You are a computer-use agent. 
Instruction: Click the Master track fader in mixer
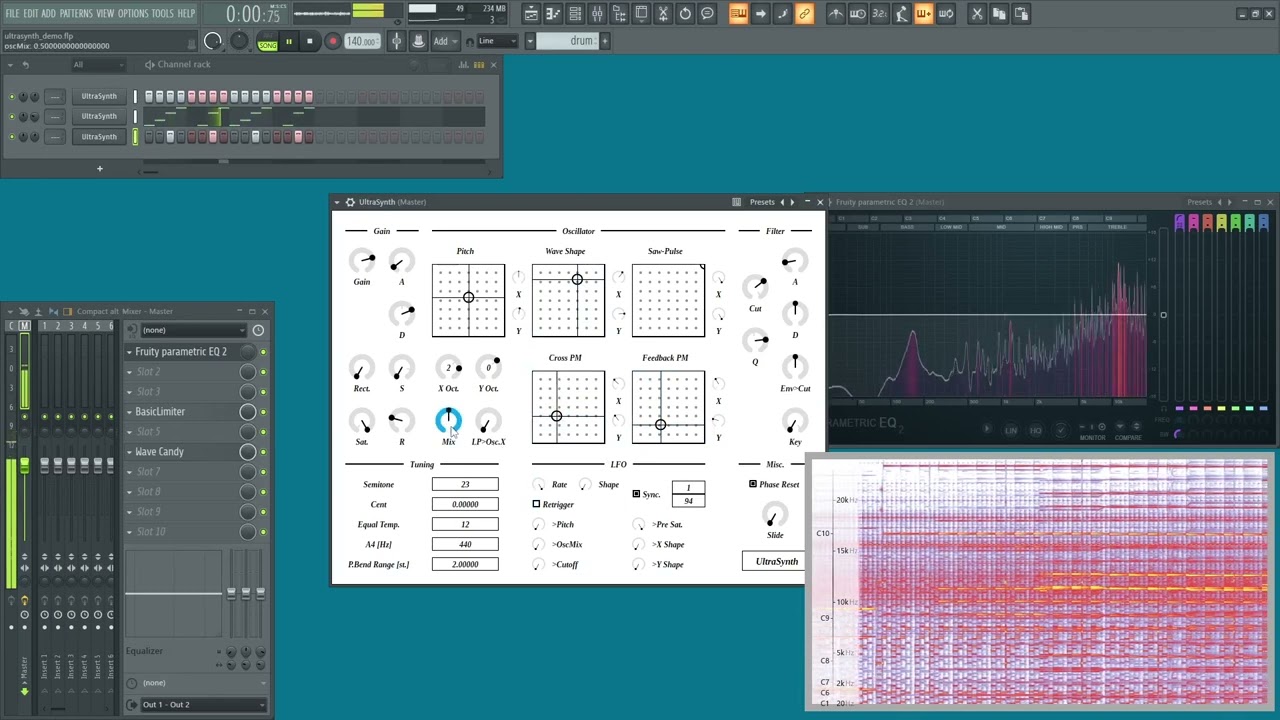pos(24,467)
